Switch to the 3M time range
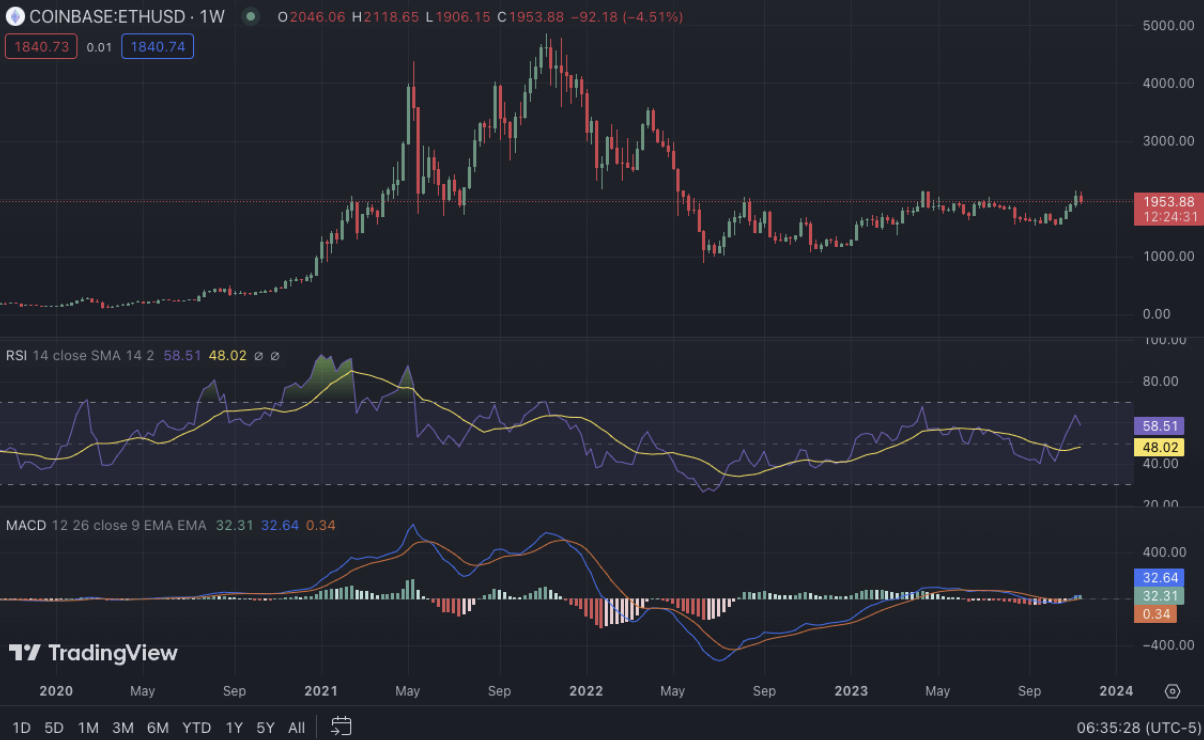The height and width of the screenshot is (740, 1204). (x=123, y=727)
